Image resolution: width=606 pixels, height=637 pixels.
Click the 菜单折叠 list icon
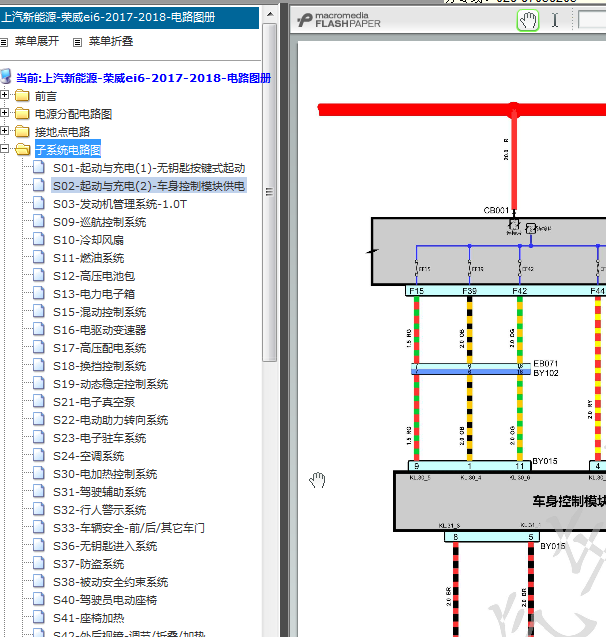[x=77, y=42]
